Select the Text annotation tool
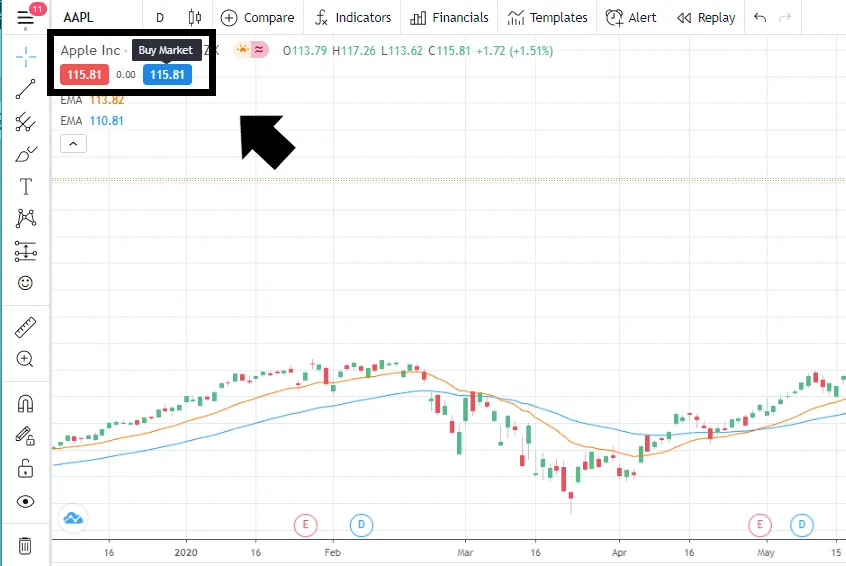The width and height of the screenshot is (846, 566). tap(25, 187)
